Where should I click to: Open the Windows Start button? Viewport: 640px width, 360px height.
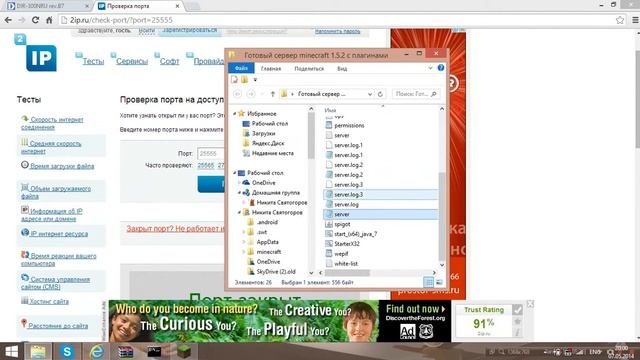coord(11,351)
